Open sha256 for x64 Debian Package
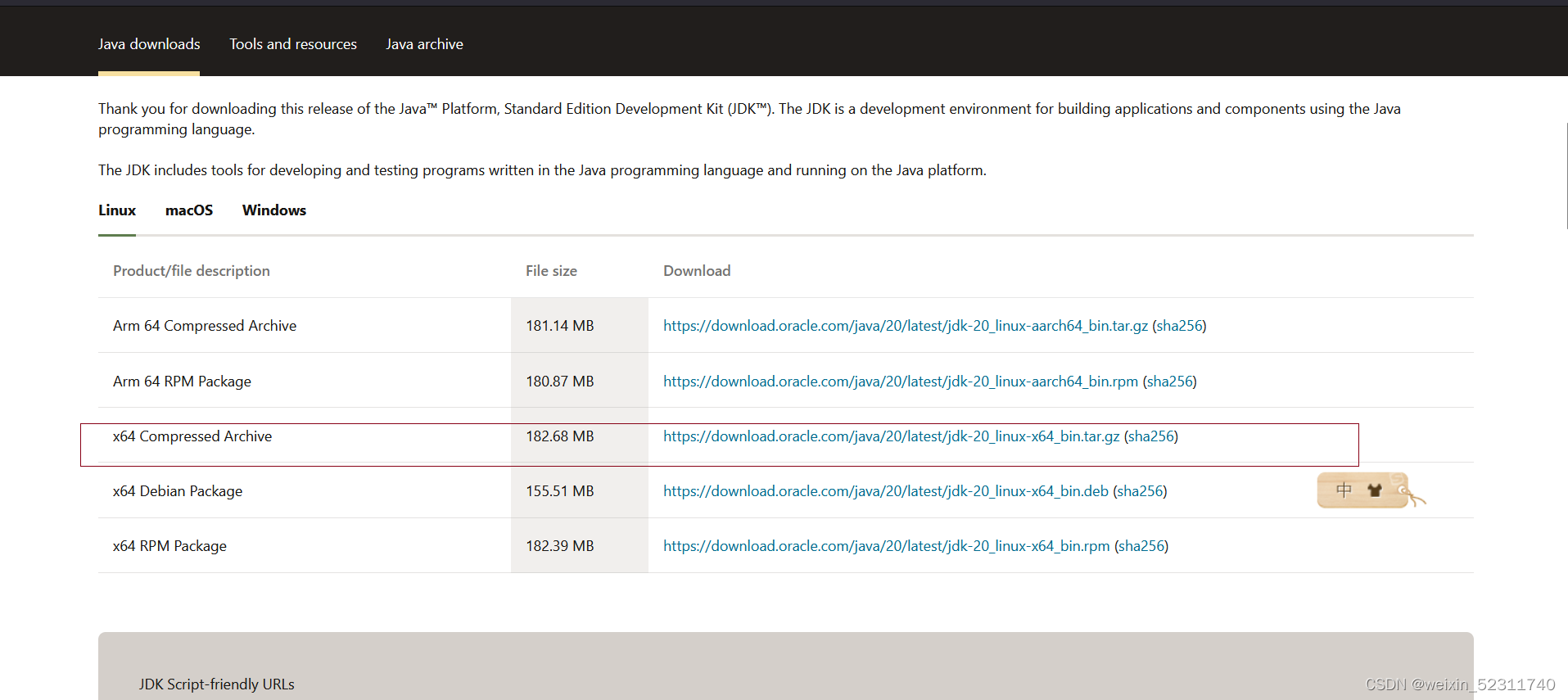Image resolution: width=1568 pixels, height=700 pixels. [x=1141, y=491]
